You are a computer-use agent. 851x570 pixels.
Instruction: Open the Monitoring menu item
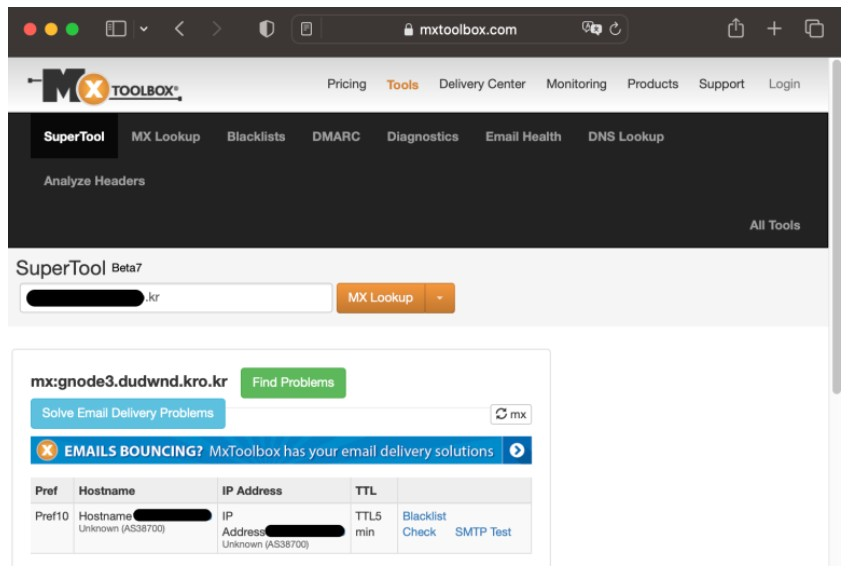[576, 84]
